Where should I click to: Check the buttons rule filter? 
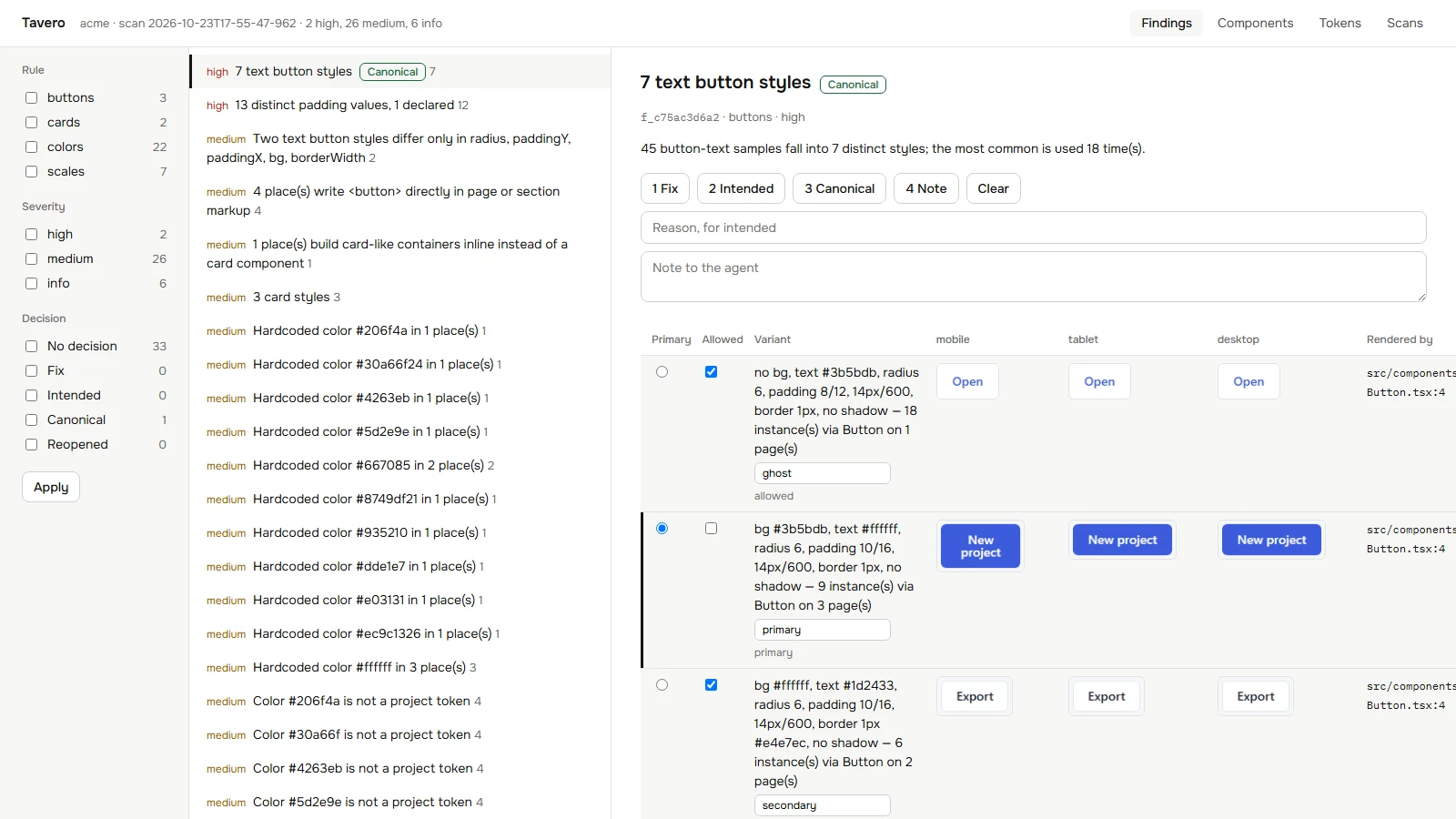pyautogui.click(x=31, y=97)
